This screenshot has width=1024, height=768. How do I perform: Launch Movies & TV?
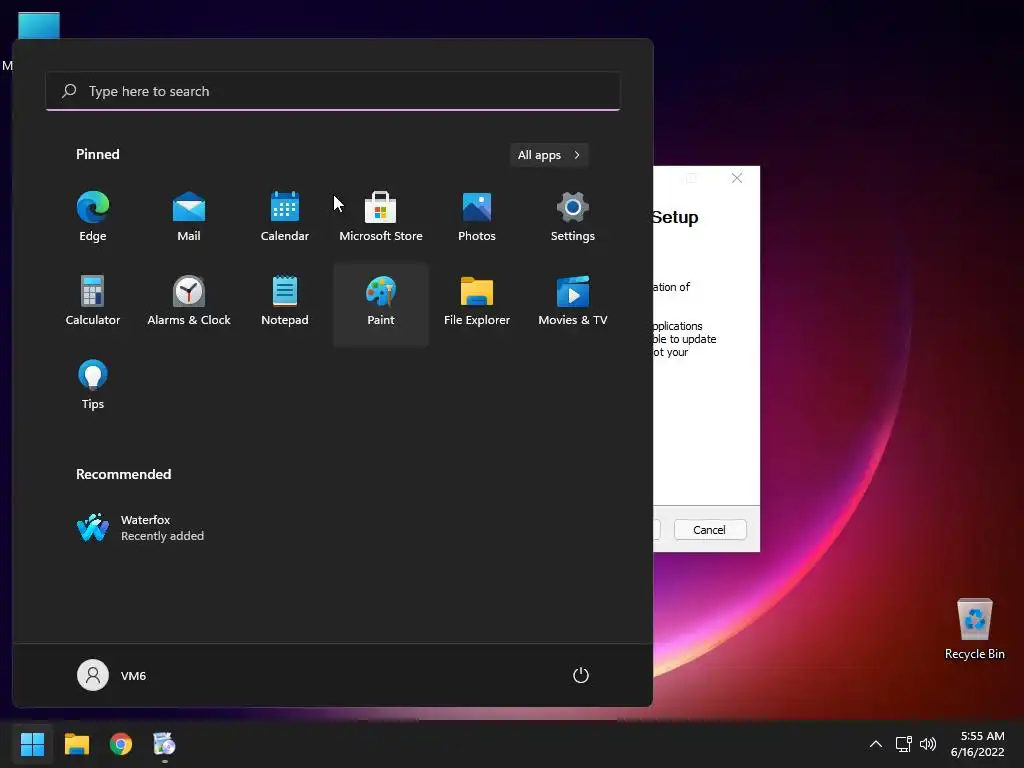click(573, 301)
